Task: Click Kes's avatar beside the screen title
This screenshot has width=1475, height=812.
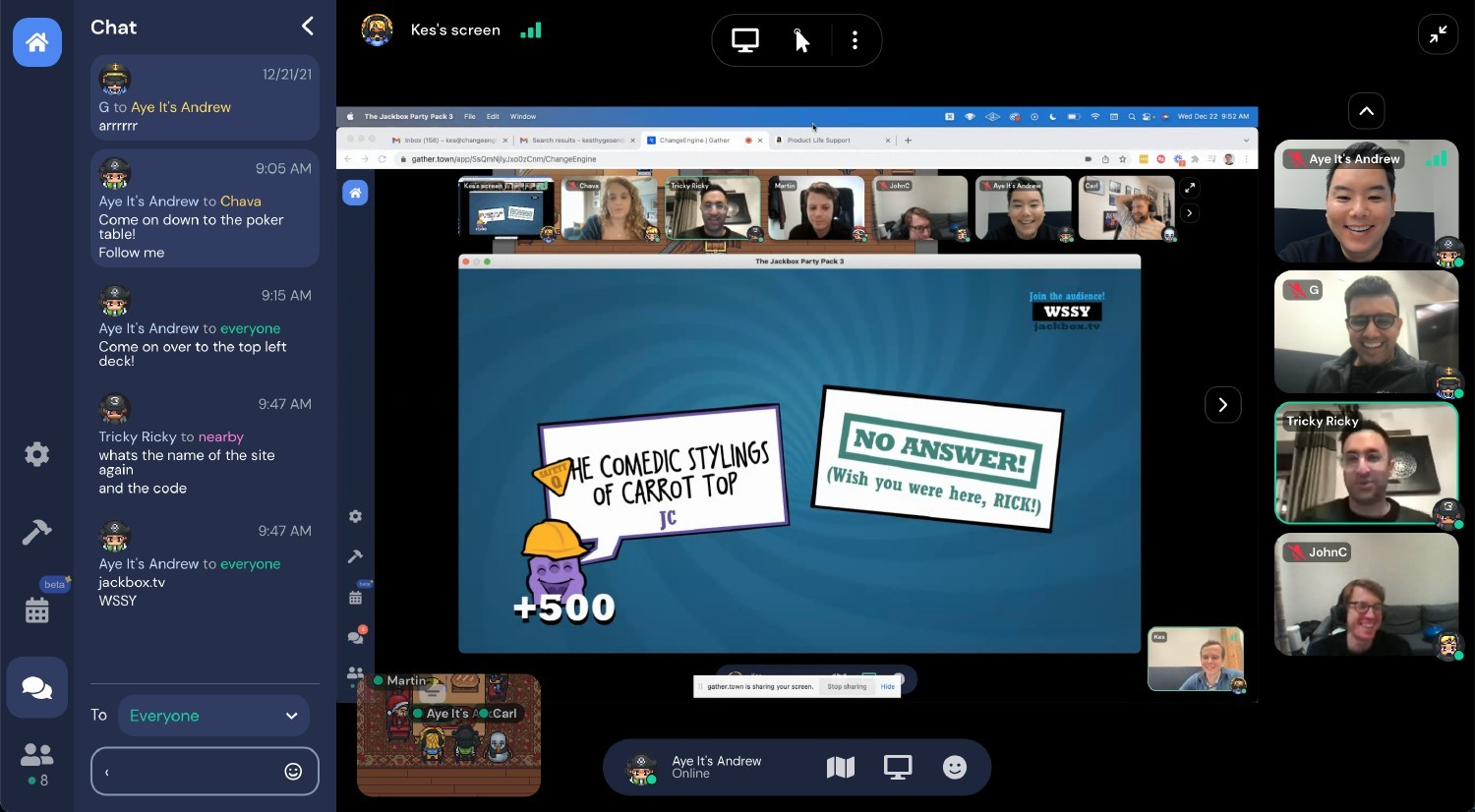Action: click(377, 30)
